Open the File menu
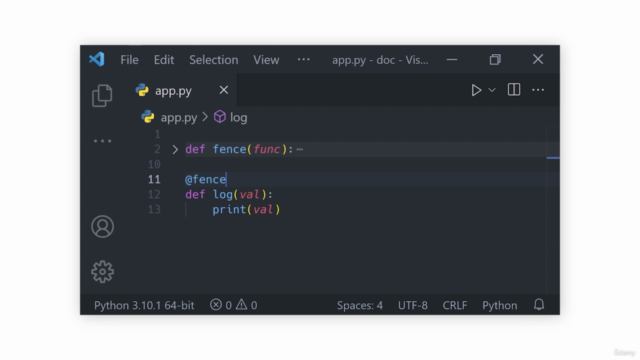Image resolution: width=640 pixels, height=360 pixels. click(x=129, y=60)
